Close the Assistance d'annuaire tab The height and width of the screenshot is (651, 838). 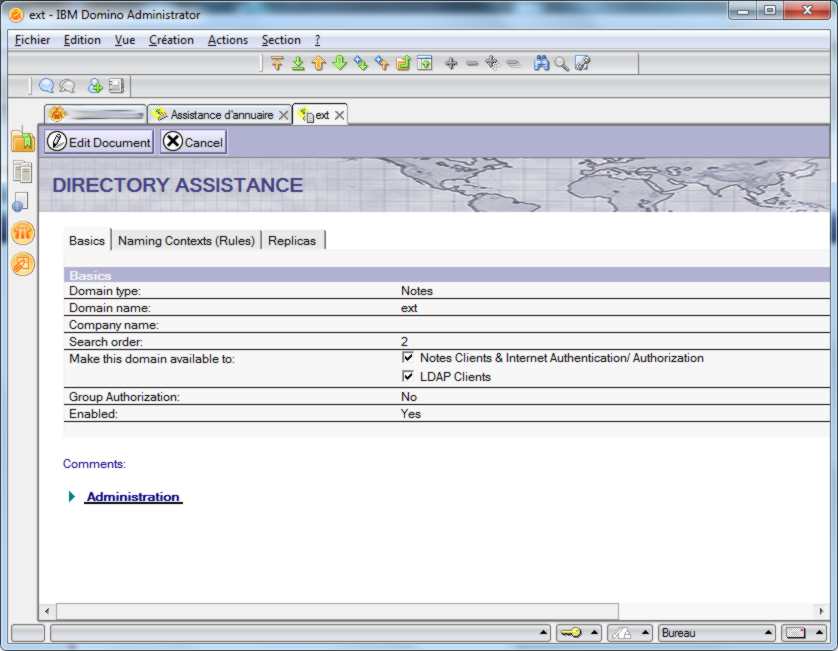tap(283, 115)
